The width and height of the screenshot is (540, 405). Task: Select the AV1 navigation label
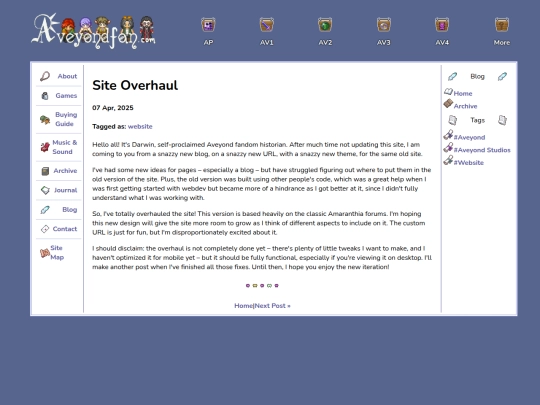(x=267, y=43)
